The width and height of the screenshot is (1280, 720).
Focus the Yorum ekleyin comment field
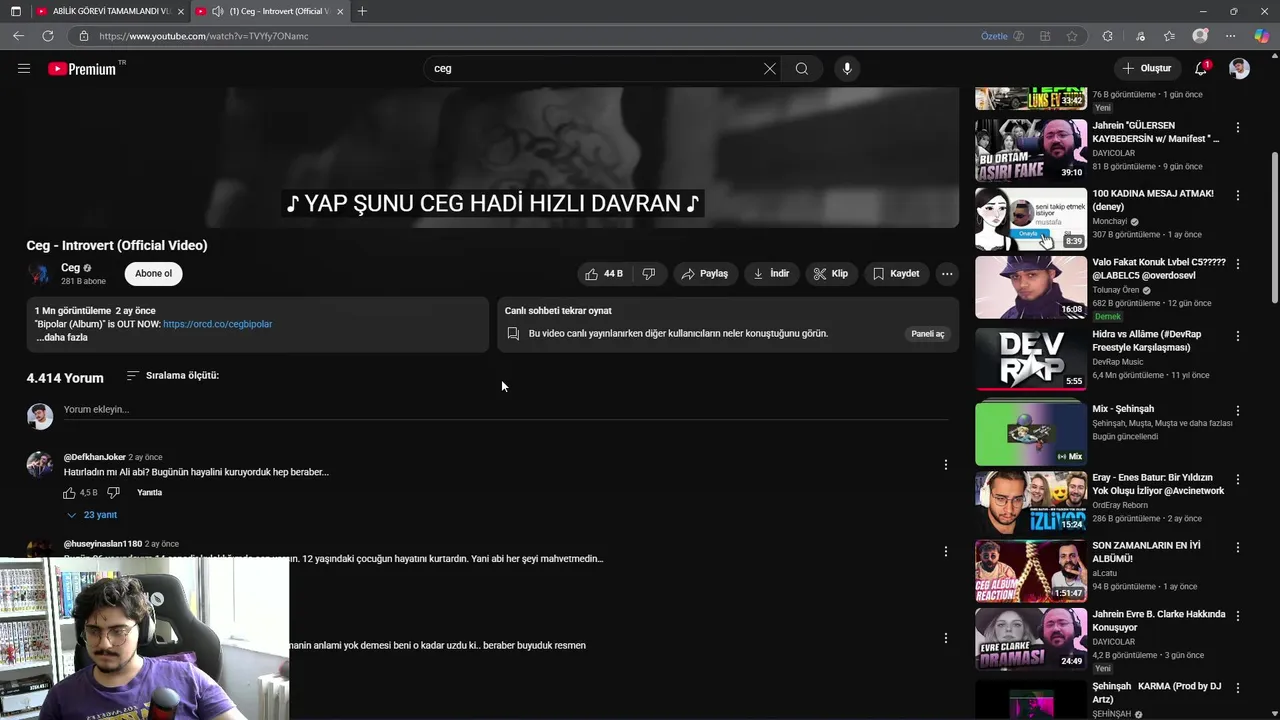tap(506, 409)
